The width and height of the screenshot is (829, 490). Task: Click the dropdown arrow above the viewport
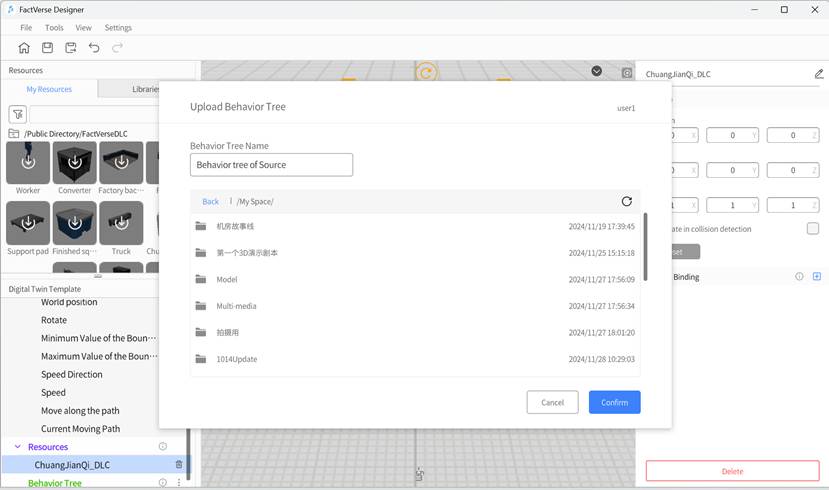[x=597, y=71]
